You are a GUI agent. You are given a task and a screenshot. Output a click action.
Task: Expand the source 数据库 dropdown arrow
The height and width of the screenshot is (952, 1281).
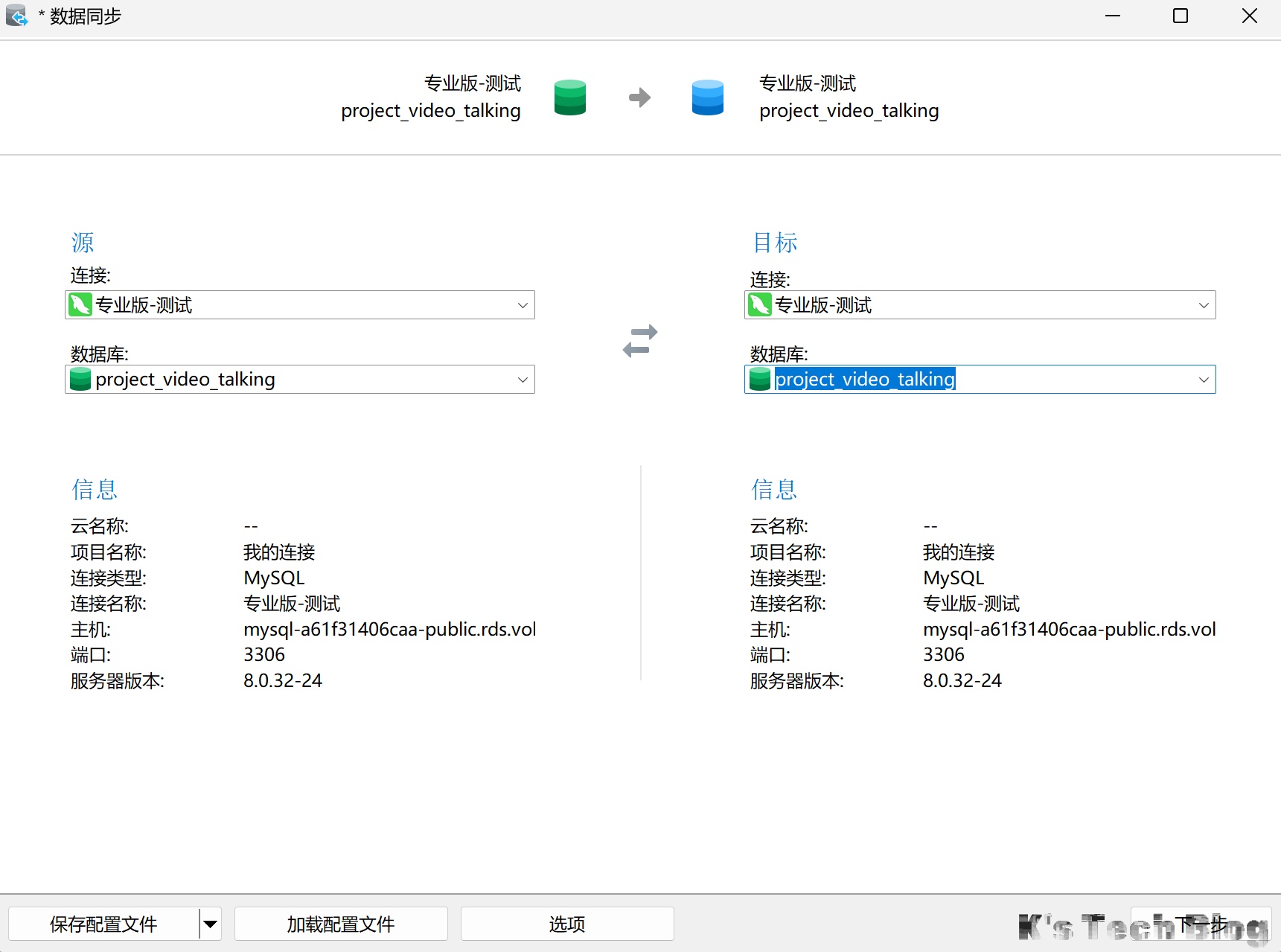click(523, 380)
